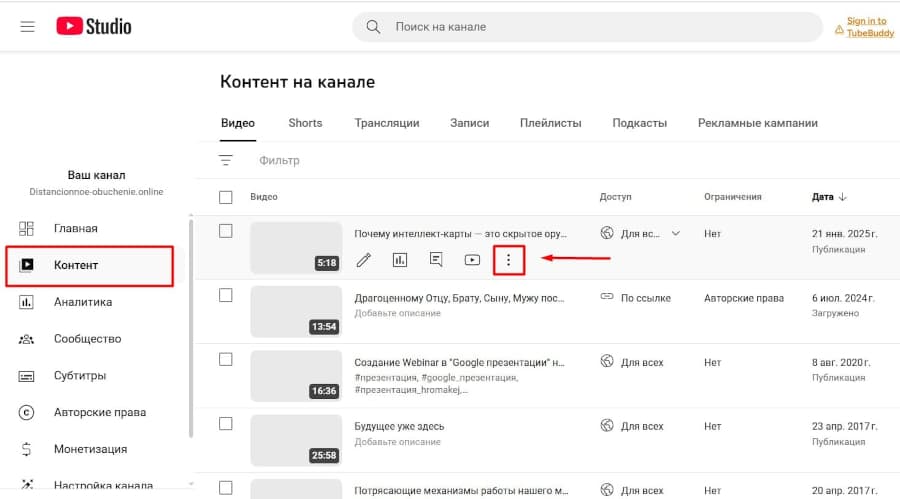
Task: Switch to the Рекламные кампании tab
Action: [x=758, y=123]
